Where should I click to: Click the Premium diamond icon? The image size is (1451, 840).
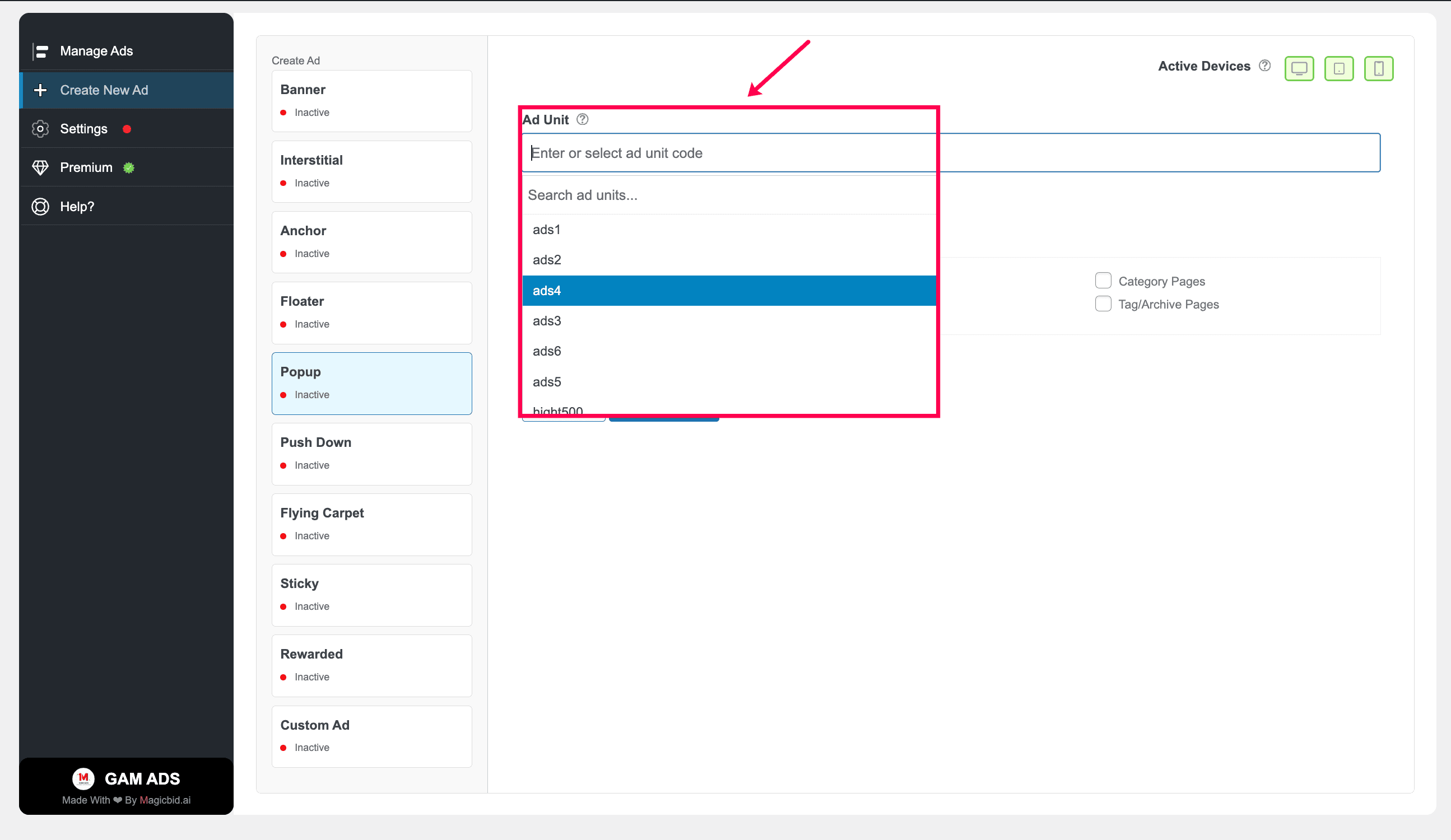tap(40, 167)
